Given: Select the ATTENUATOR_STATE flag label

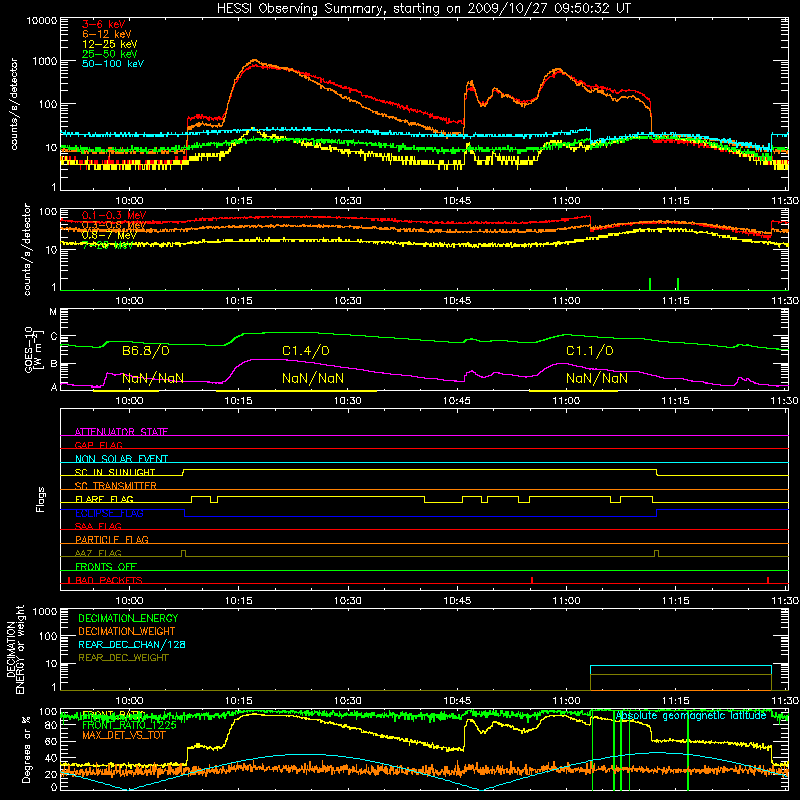Looking at the screenshot, I should point(121,432).
